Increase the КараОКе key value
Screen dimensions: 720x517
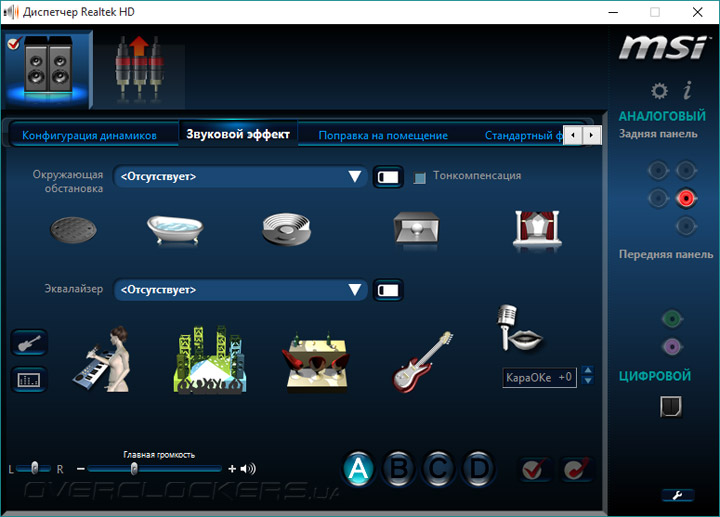tap(588, 370)
